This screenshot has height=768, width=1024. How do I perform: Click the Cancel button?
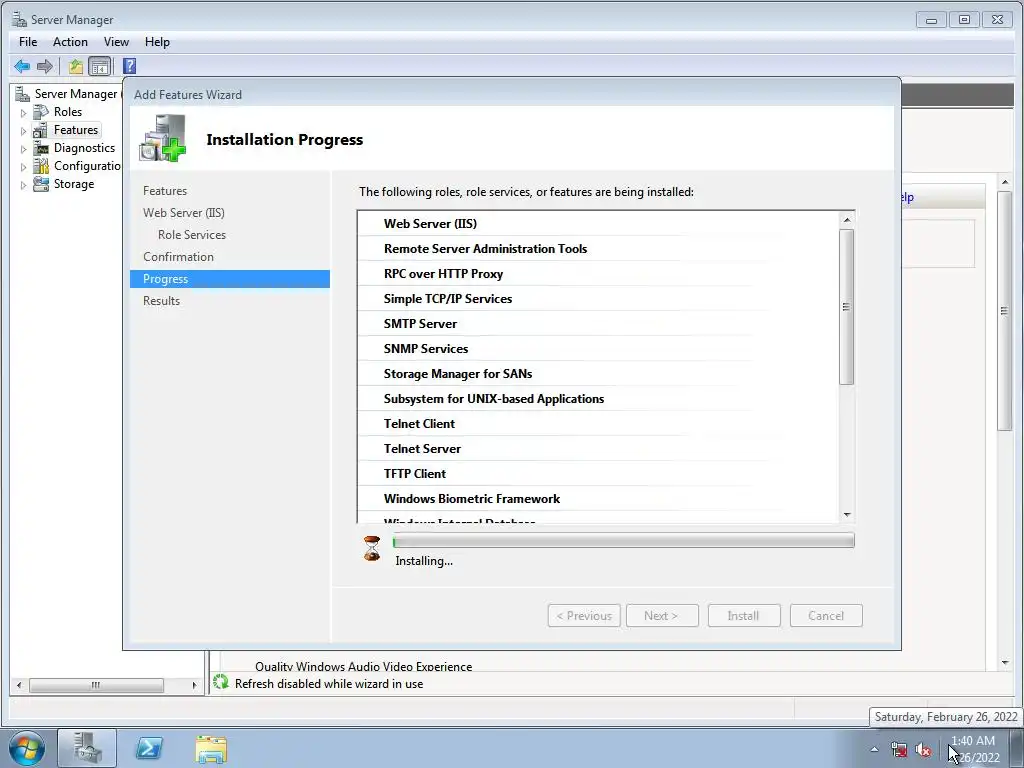pos(826,616)
